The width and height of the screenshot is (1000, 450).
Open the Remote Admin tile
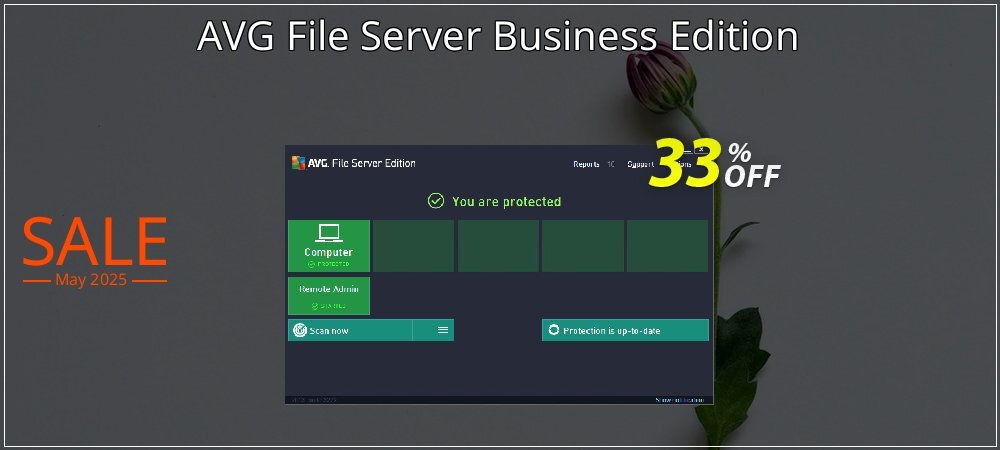(x=328, y=296)
